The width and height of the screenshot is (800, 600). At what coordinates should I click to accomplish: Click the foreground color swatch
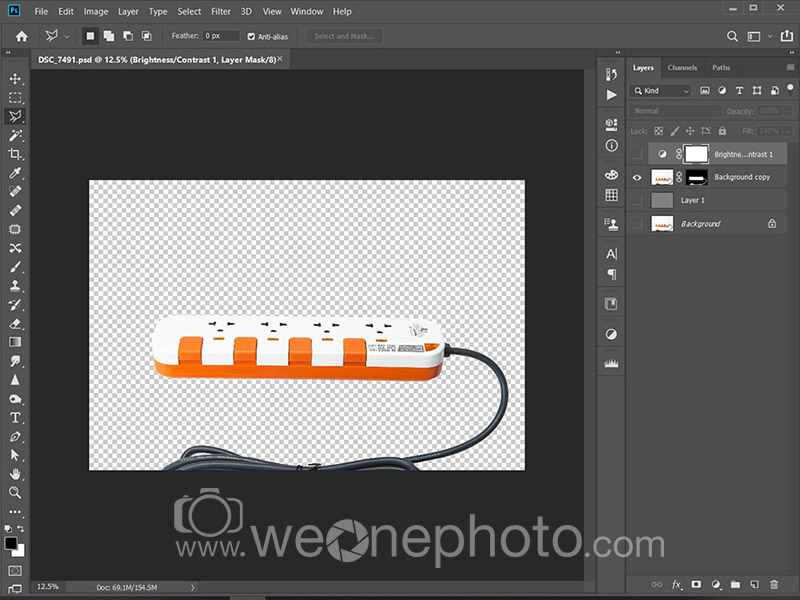[x=11, y=543]
